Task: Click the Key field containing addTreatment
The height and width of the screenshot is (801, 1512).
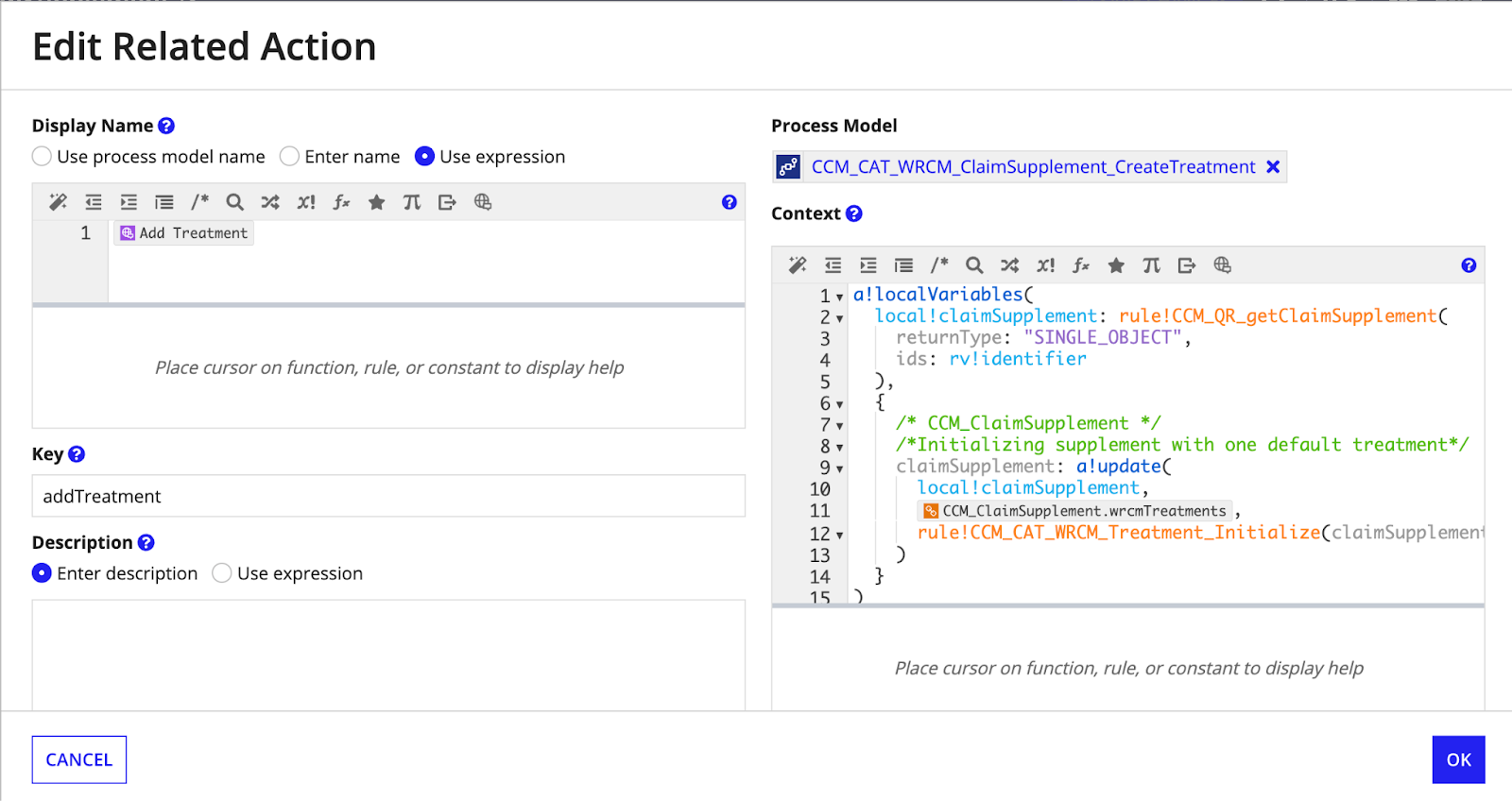Action: pos(388,496)
